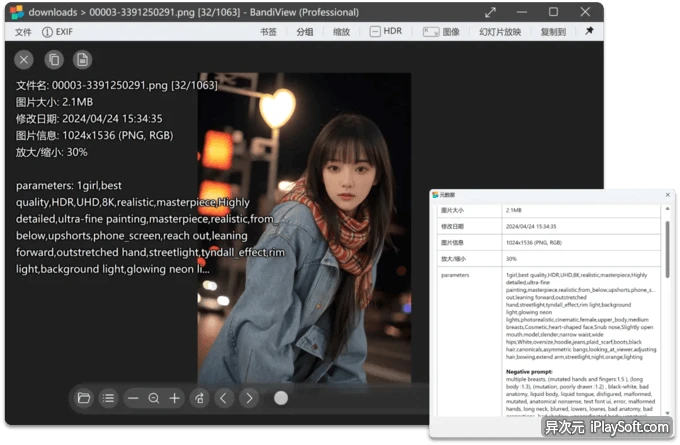Click the BandiView app icon in title bar

(17, 12)
